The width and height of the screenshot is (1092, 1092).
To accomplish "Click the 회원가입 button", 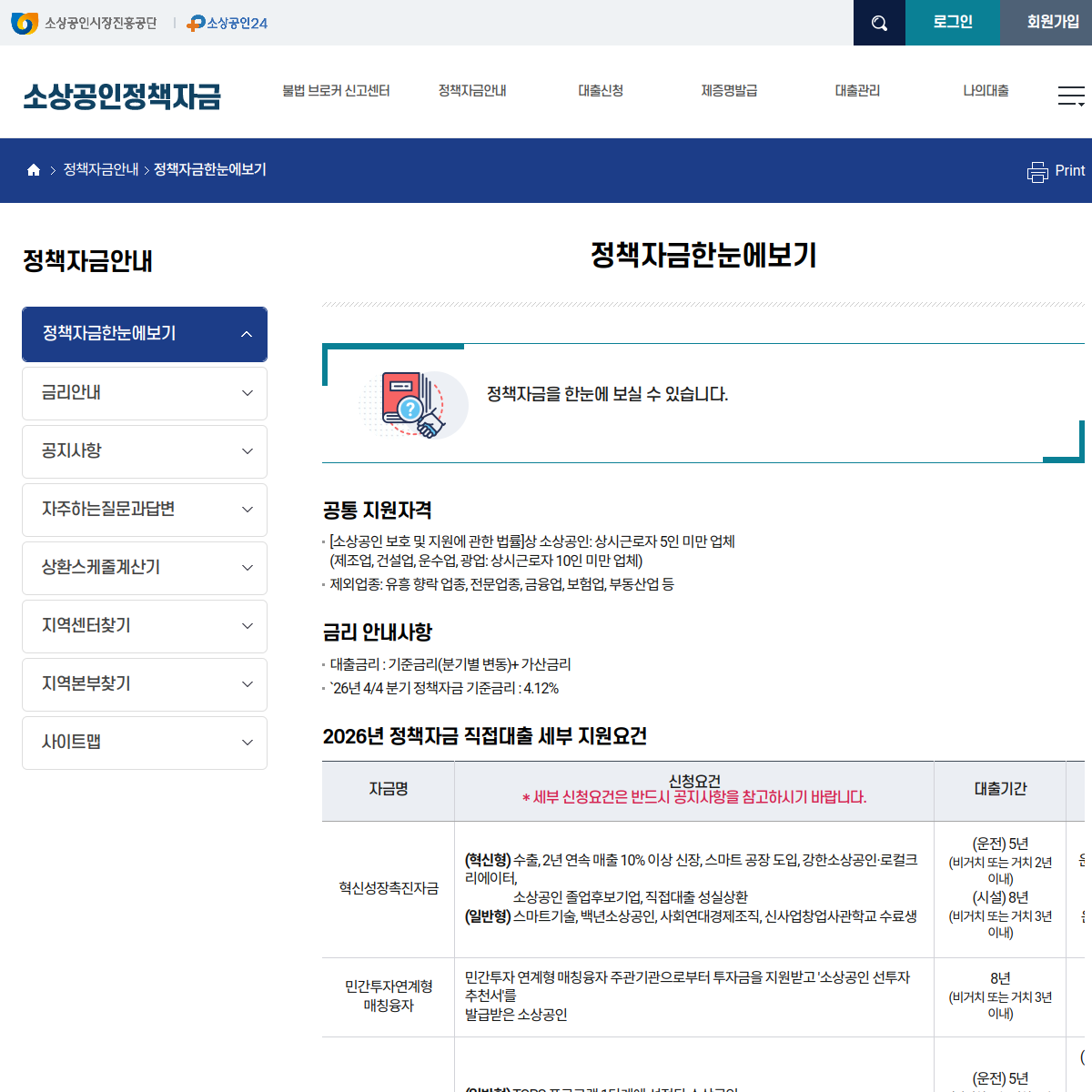I will 1046,23.
